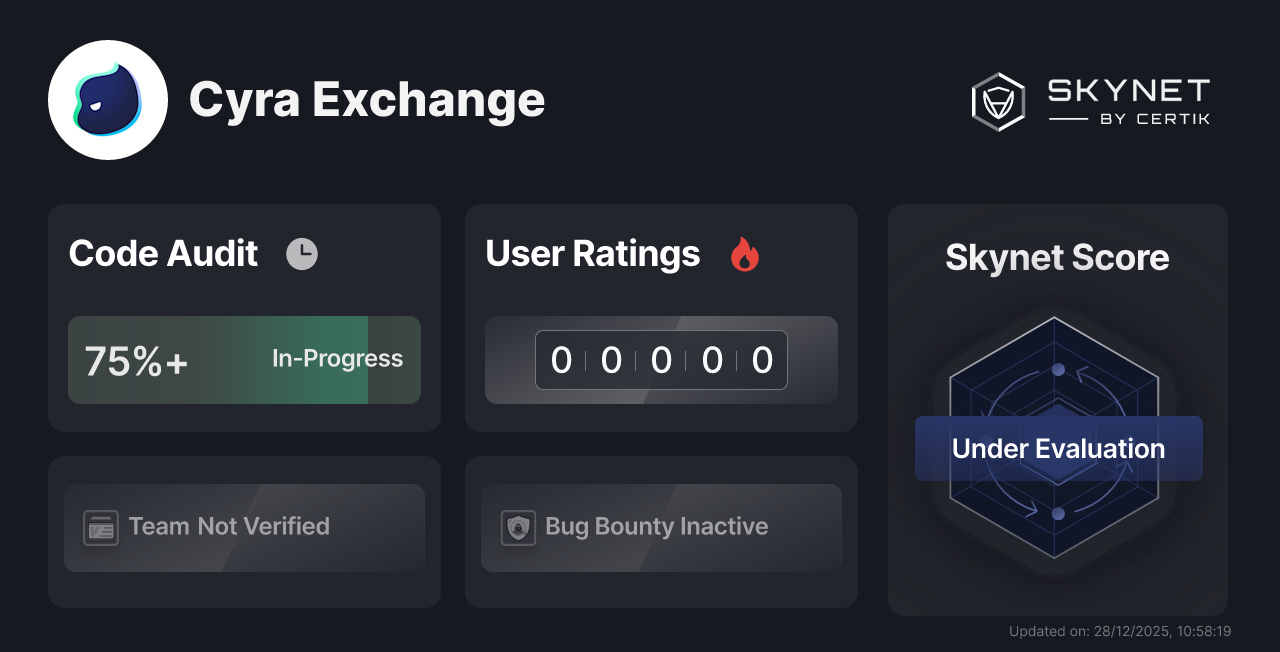Select the Cyra Exchange logo avatar
Image resolution: width=1280 pixels, height=652 pixels.
pyautogui.click(x=109, y=100)
